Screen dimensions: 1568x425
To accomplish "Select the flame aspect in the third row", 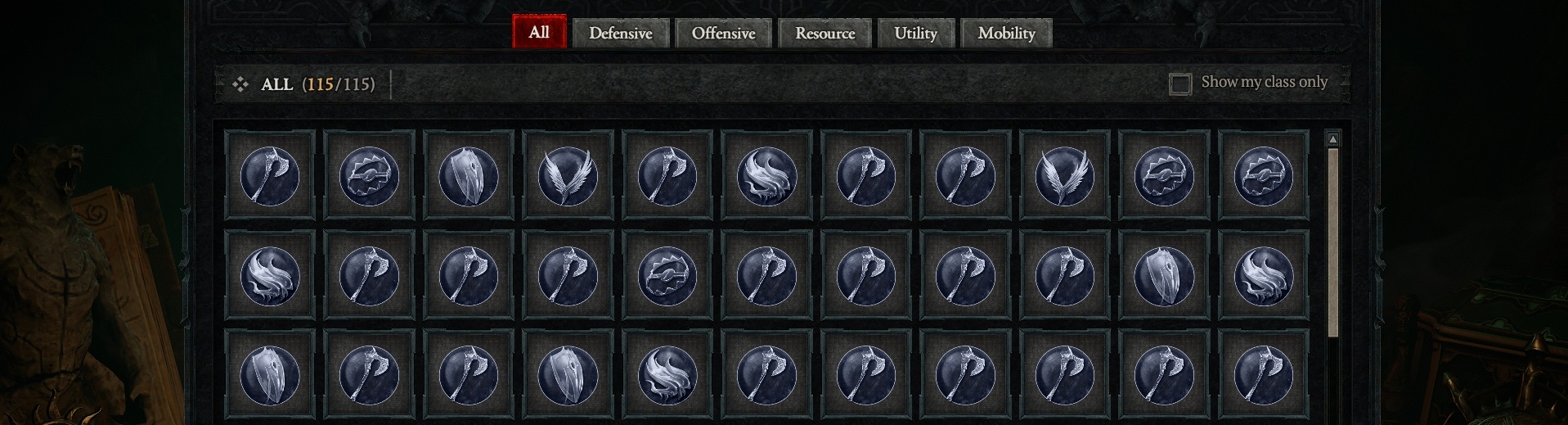I will point(667,375).
